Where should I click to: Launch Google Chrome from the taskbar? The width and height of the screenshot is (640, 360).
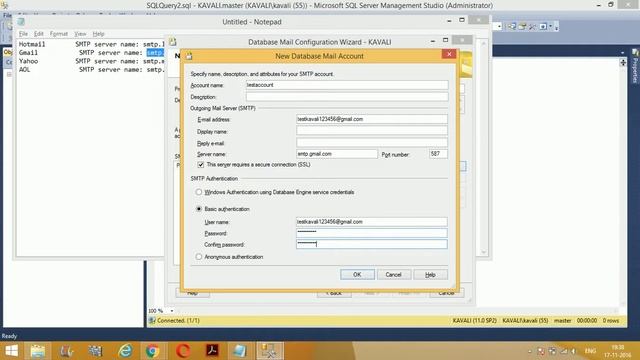153,351
